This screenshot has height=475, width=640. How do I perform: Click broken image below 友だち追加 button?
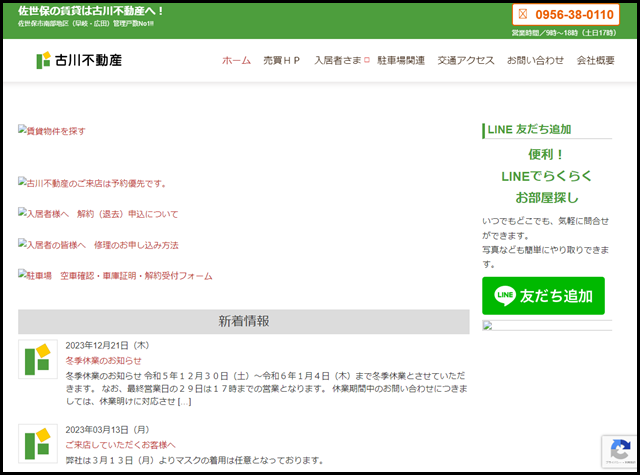(487, 325)
